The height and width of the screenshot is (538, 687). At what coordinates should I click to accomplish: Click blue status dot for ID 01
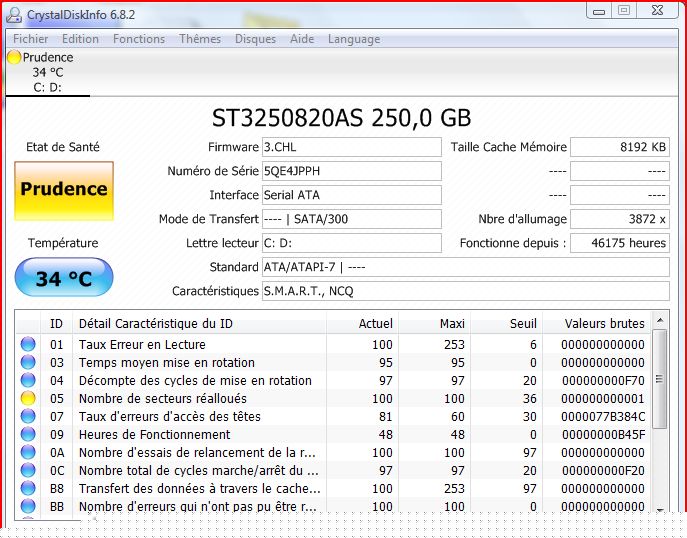pyautogui.click(x=28, y=344)
